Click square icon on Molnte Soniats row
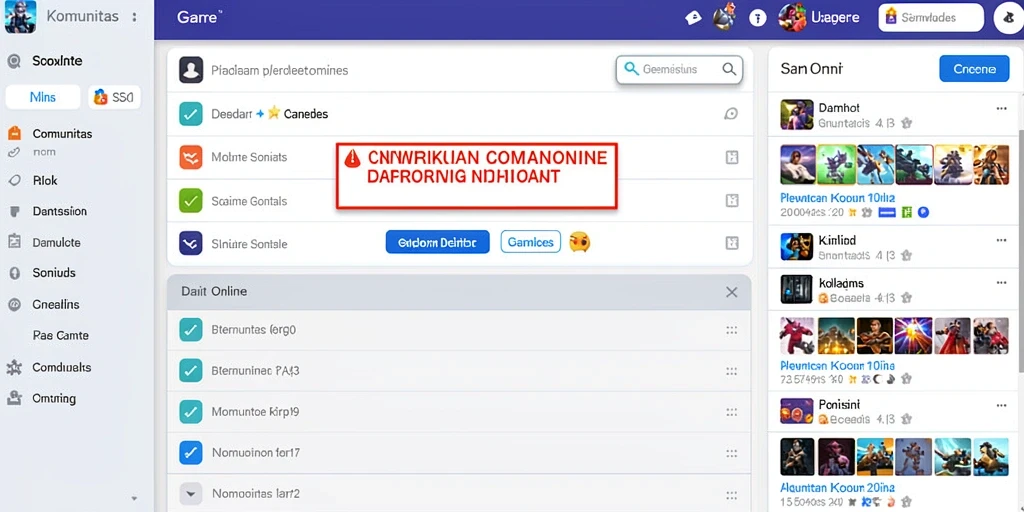 pos(732,157)
